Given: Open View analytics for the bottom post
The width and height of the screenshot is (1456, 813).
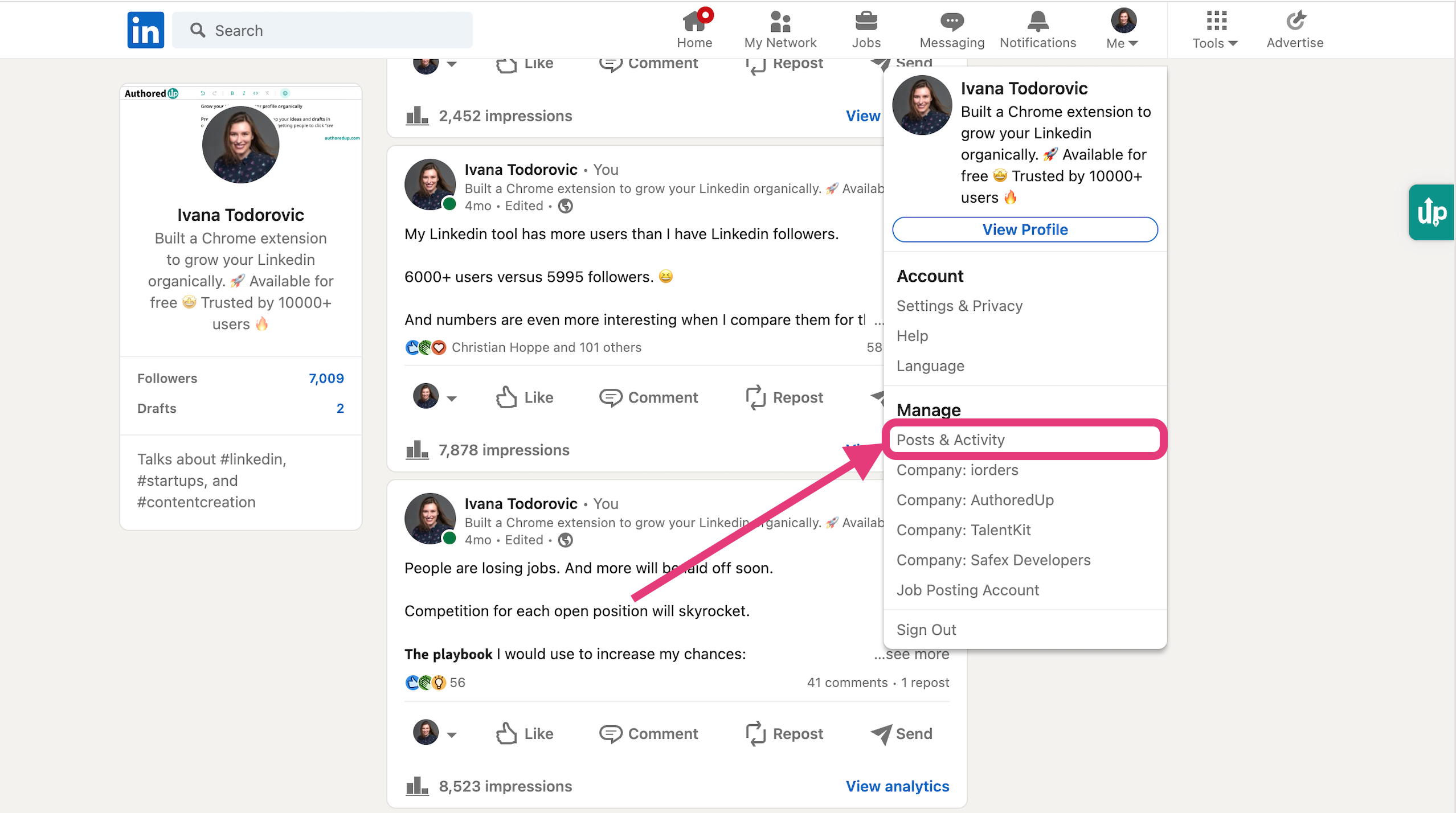Looking at the screenshot, I should tap(897, 786).
